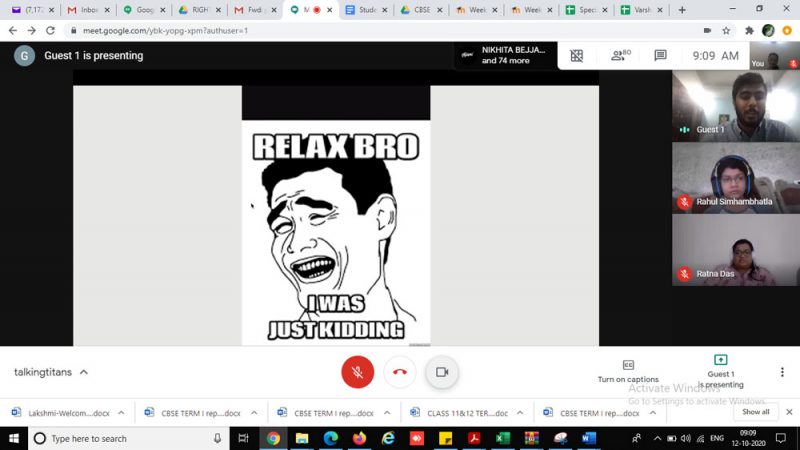The width and height of the screenshot is (800, 450).
Task: Switch to the Varsh Google Sheets tab
Action: (x=641, y=10)
